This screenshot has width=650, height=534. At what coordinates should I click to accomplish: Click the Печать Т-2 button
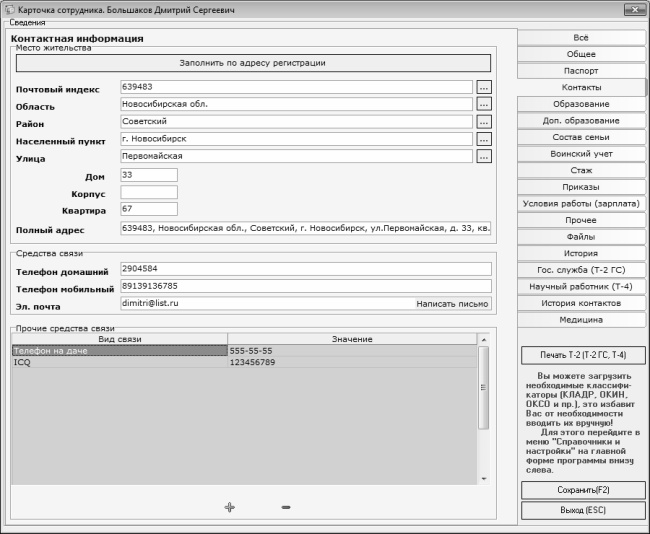tap(582, 355)
